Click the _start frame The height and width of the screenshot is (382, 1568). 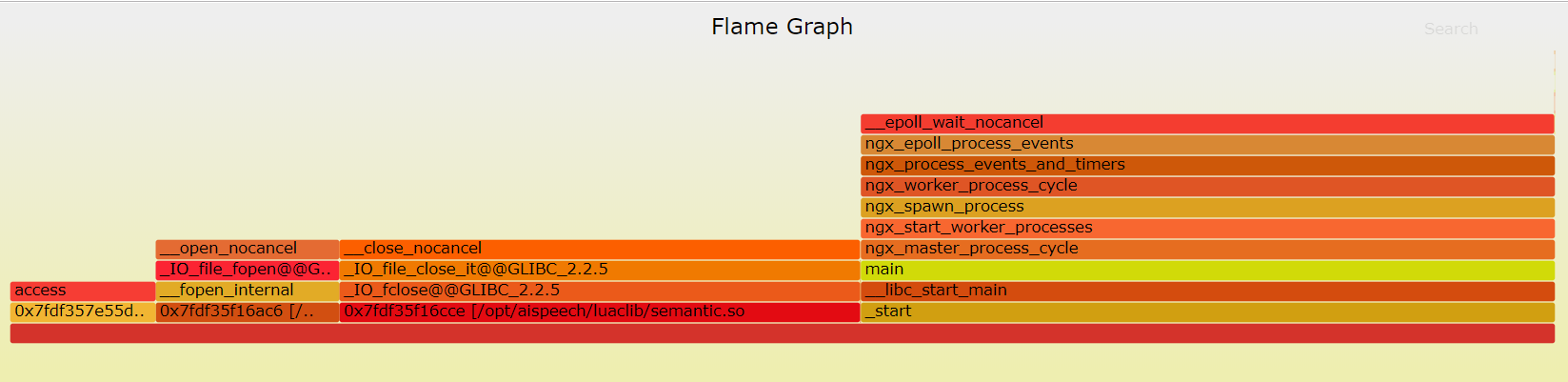point(1207,312)
